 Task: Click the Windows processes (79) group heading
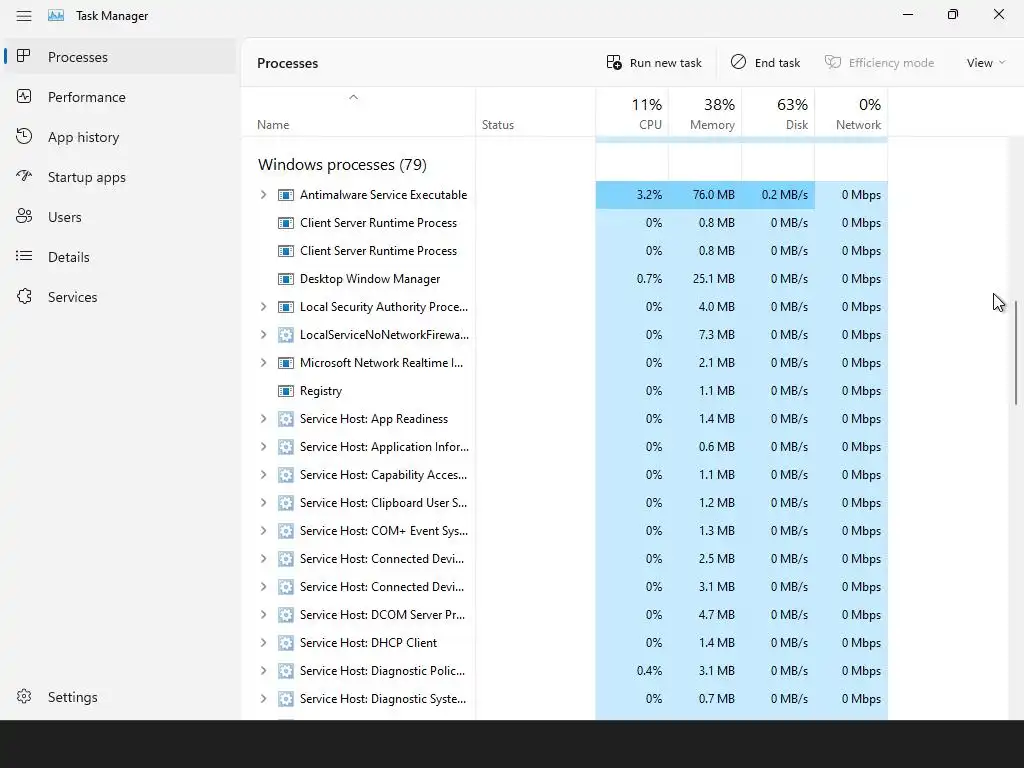[342, 165]
